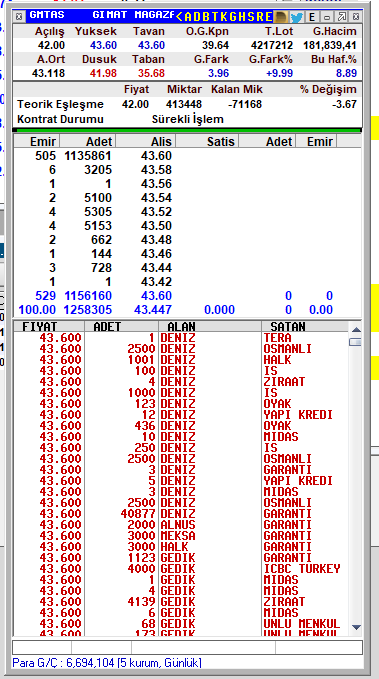Click the yellow H letter in title bar

pos(241,17)
